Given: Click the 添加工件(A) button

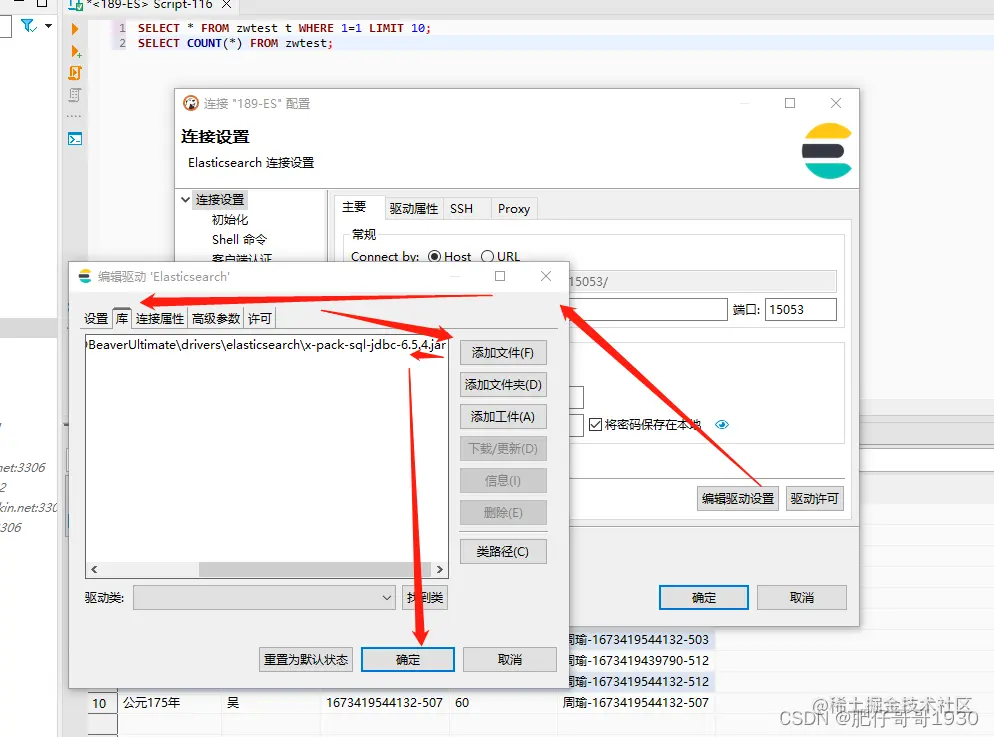Looking at the screenshot, I should [503, 416].
